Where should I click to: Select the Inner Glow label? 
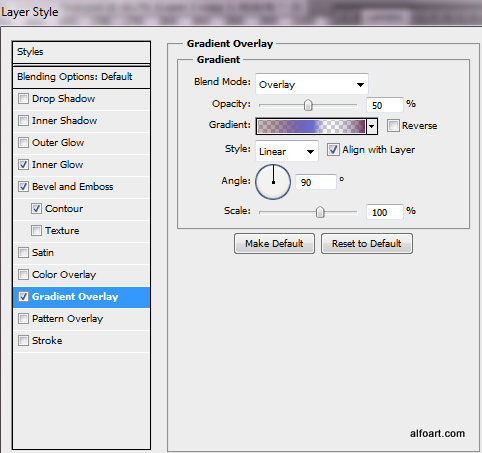[57, 165]
